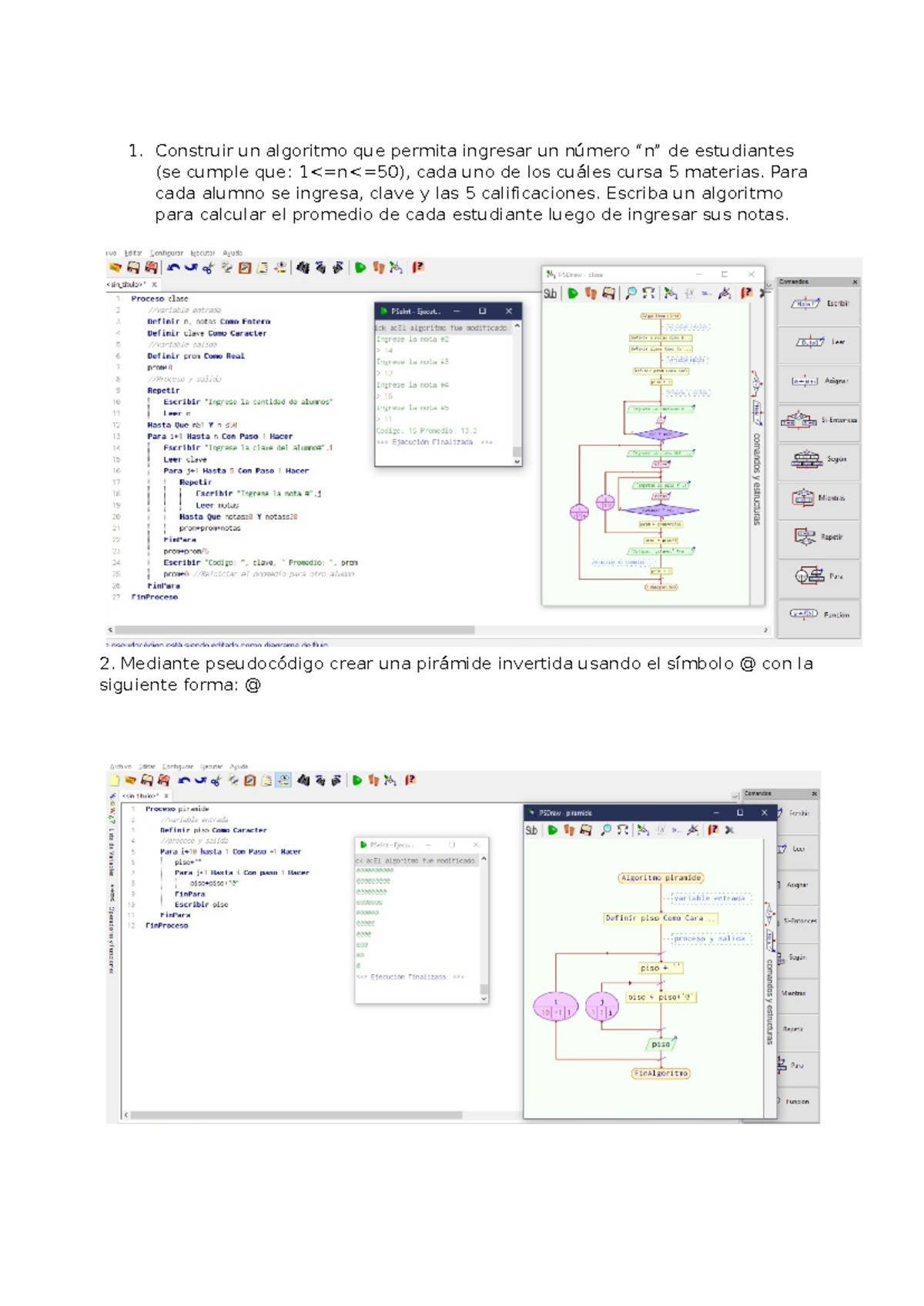Viewport: 924px width, 1306px height.
Task: Open the Ayuda menu in the clase editor
Action: (233, 253)
